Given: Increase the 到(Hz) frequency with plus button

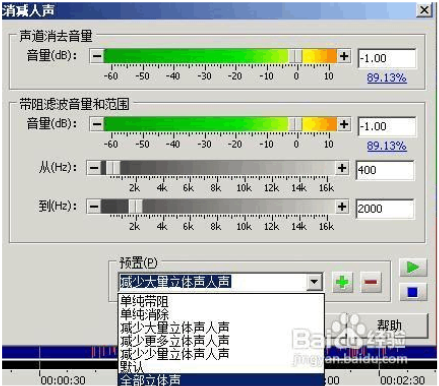Looking at the screenshot, I should pos(342,206).
